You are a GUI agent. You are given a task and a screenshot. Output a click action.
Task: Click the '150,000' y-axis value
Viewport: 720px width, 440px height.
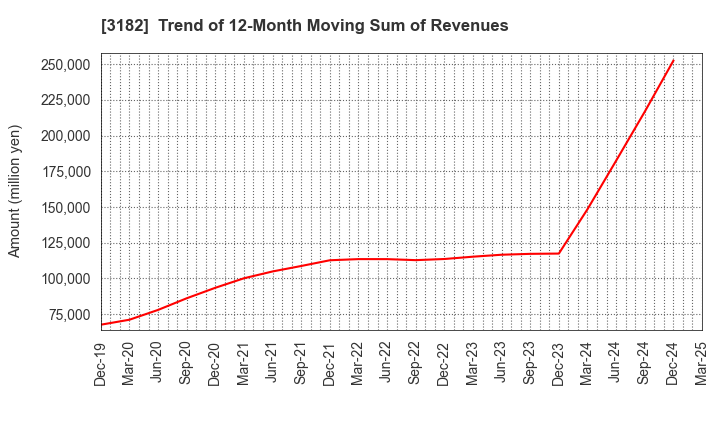67,208
